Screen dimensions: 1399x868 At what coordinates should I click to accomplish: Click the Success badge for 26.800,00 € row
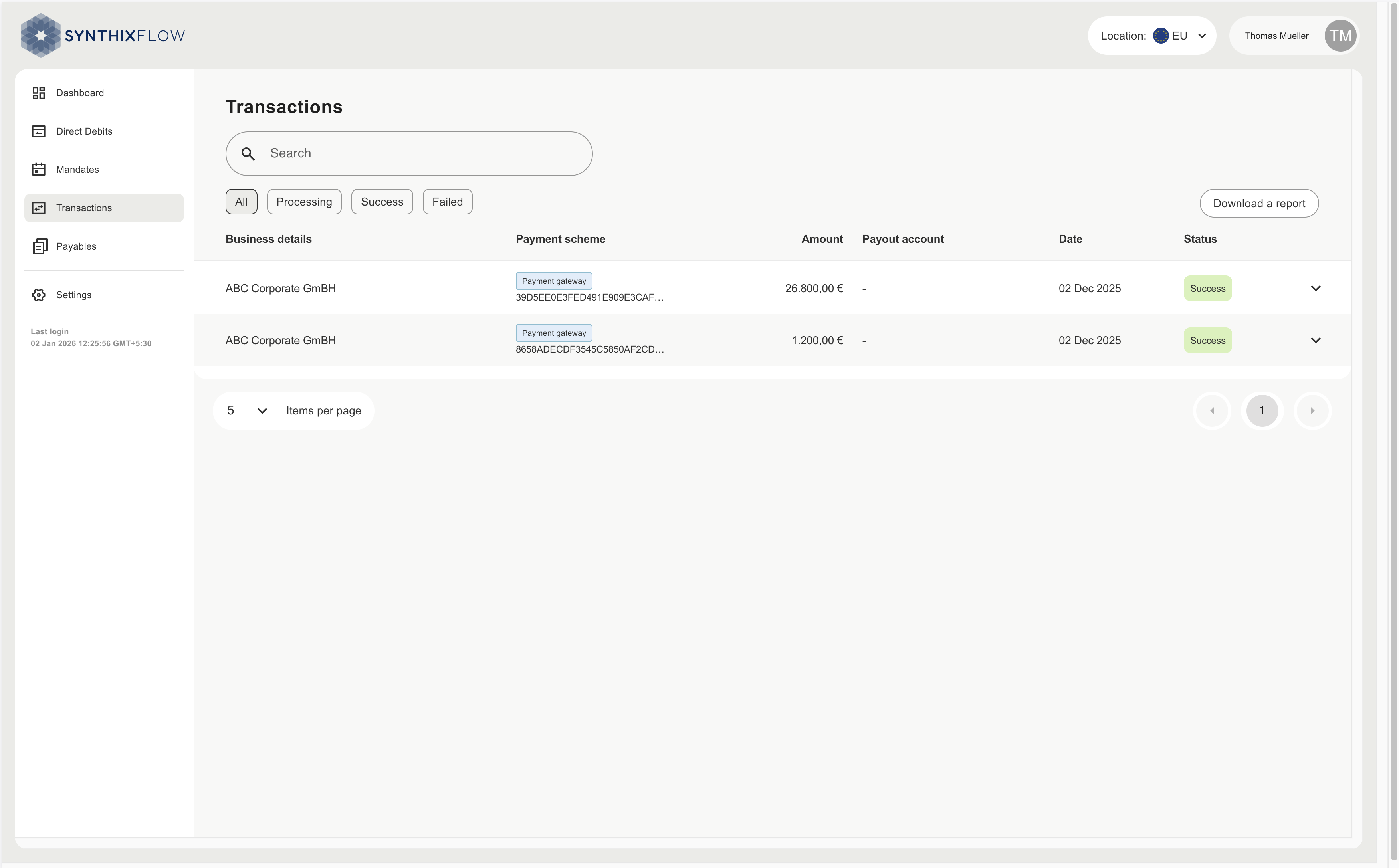[x=1207, y=288]
